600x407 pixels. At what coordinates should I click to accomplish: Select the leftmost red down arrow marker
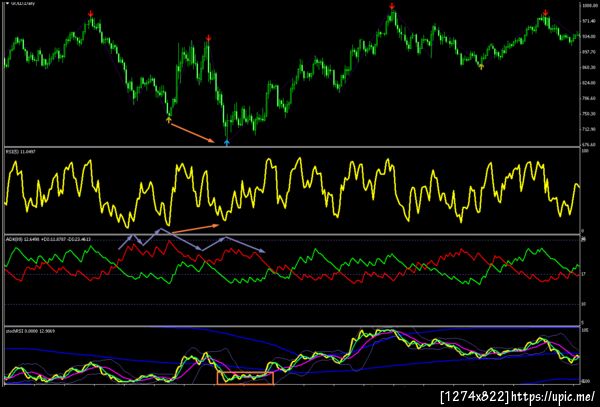click(90, 14)
